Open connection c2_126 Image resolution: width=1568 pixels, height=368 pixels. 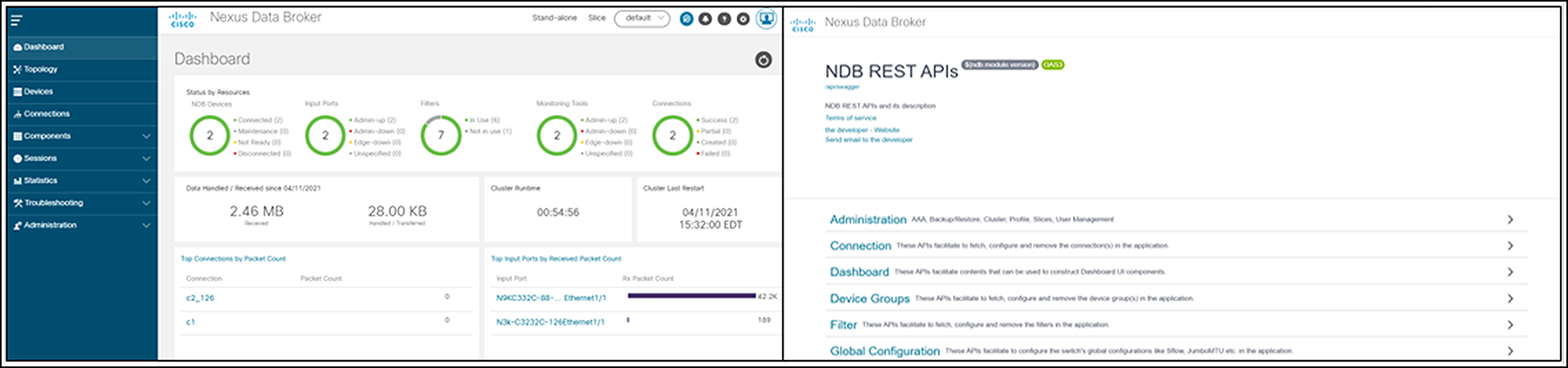(x=200, y=298)
